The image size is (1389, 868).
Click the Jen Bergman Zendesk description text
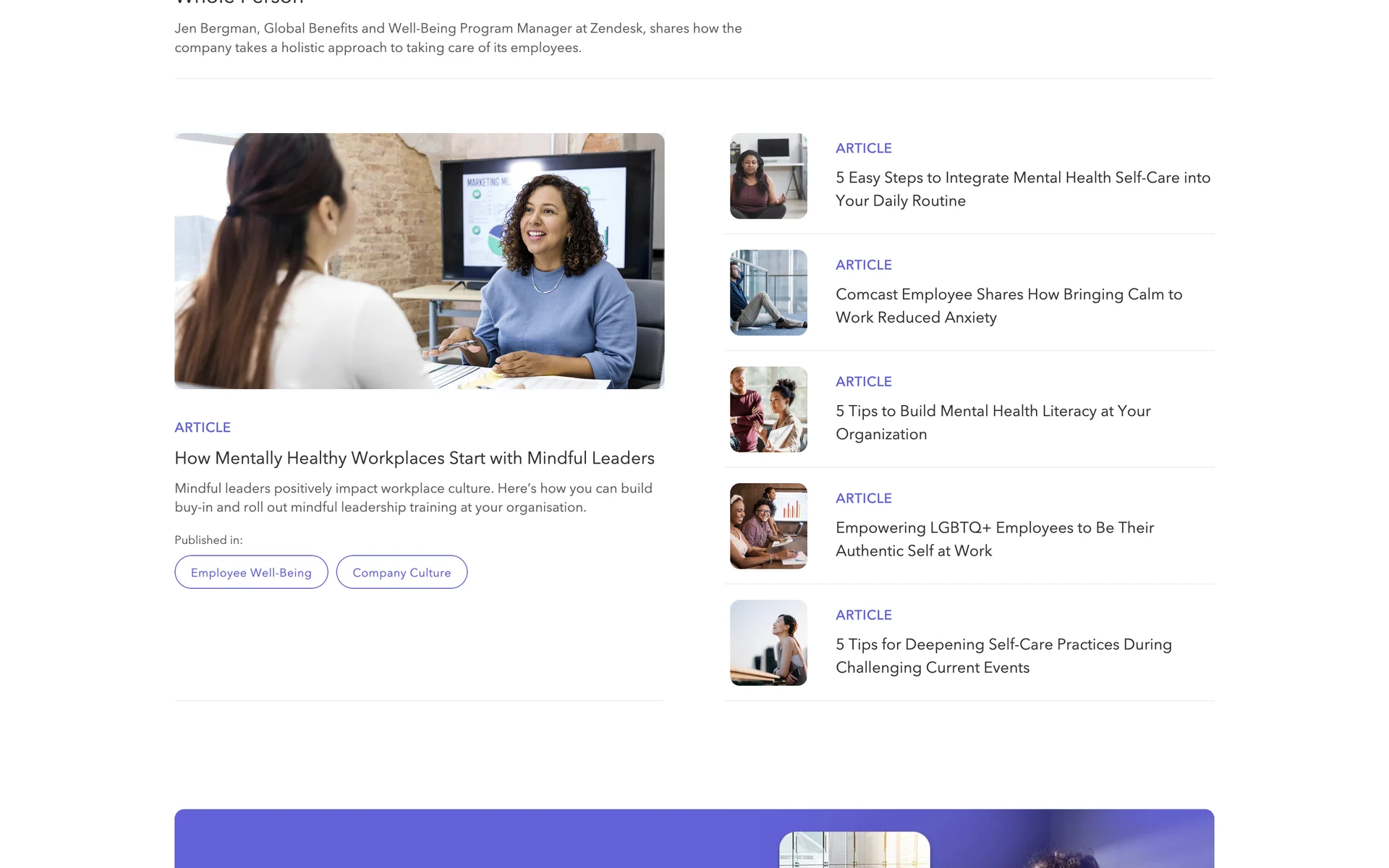pyautogui.click(x=458, y=38)
